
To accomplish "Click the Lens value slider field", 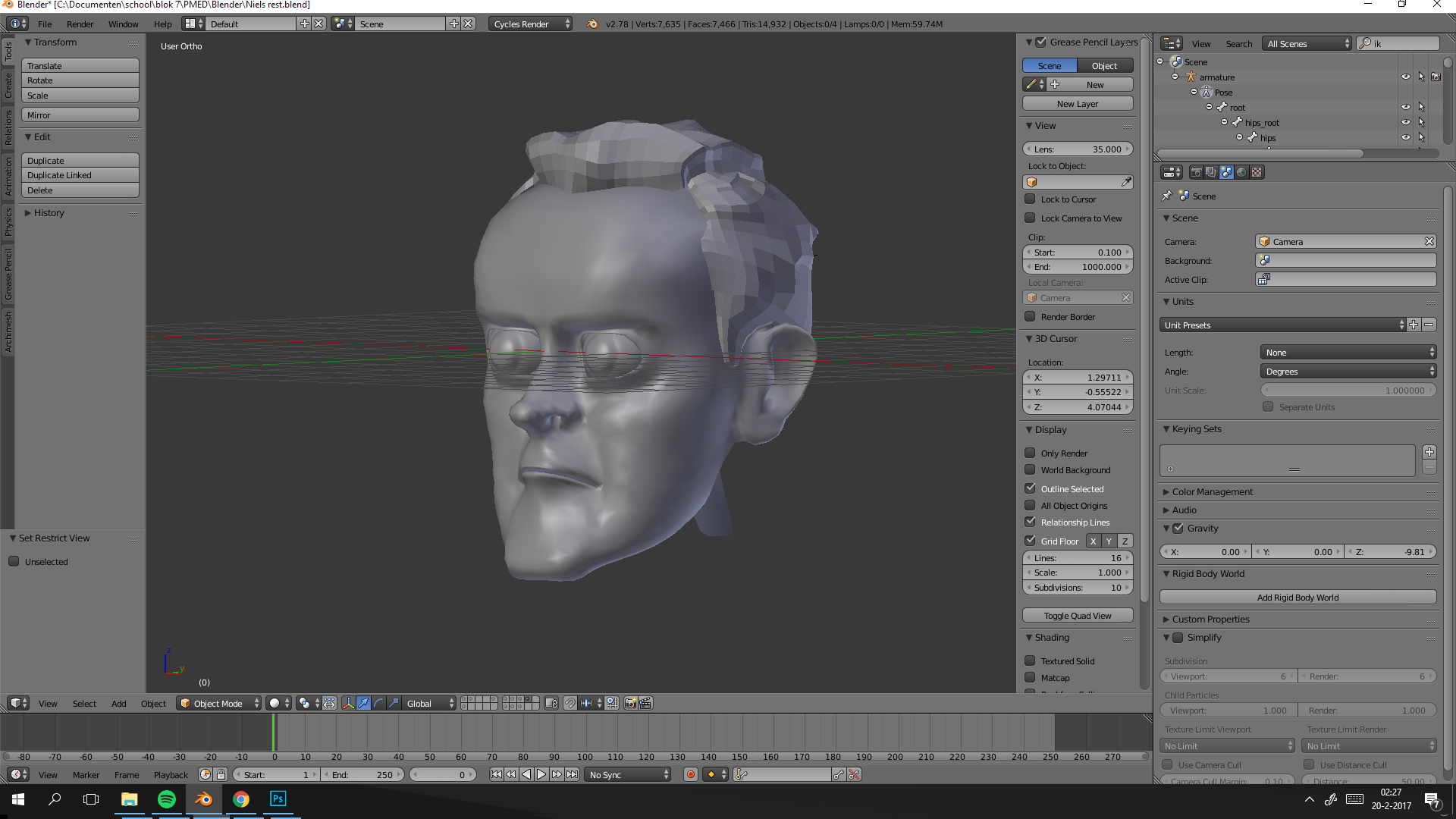I will [1078, 149].
